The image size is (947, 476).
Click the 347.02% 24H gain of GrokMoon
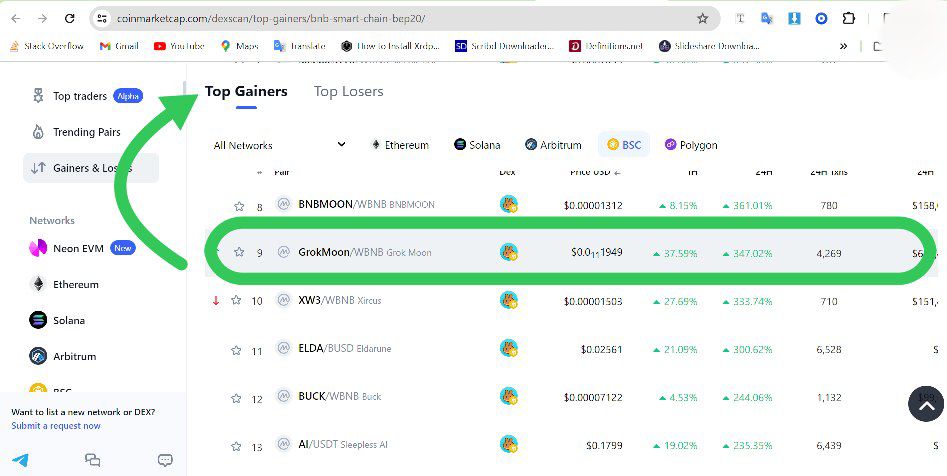tap(747, 254)
